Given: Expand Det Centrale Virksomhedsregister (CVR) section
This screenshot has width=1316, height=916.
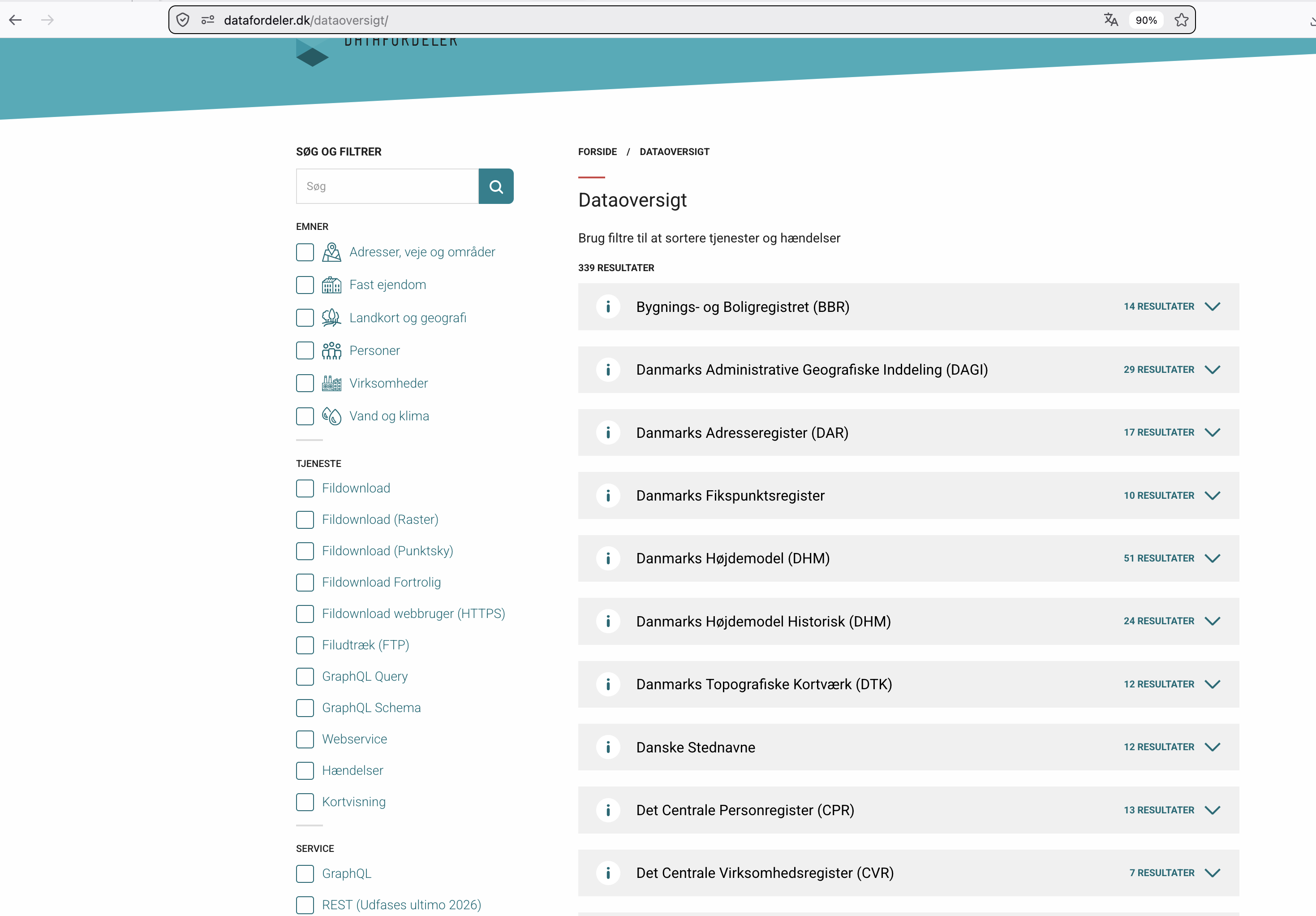Looking at the screenshot, I should pyautogui.click(x=1212, y=873).
